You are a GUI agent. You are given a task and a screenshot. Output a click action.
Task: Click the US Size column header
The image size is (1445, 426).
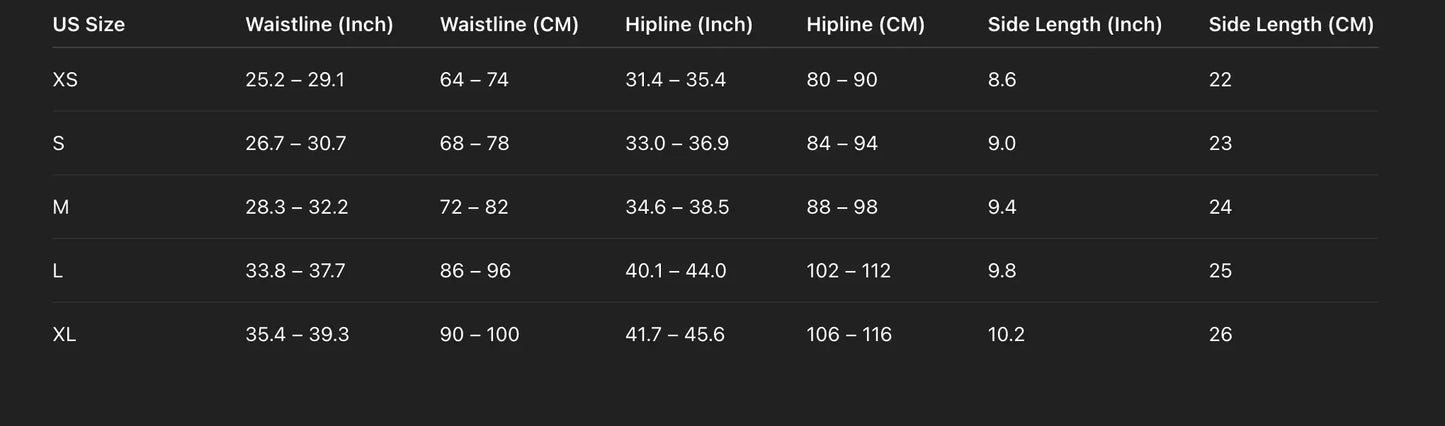(89, 24)
